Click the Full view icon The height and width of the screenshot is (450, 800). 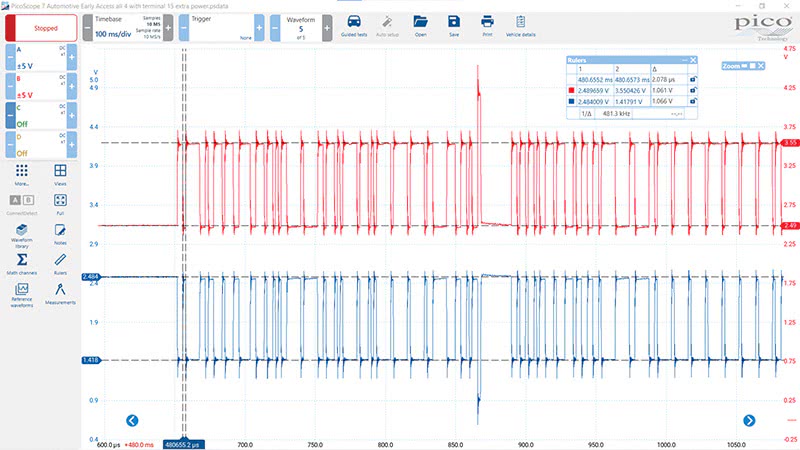(60, 204)
